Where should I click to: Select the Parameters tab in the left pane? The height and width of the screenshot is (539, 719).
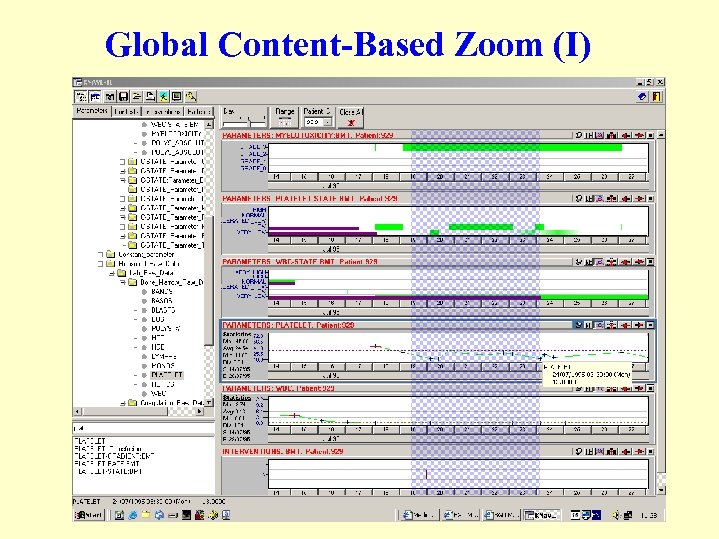point(92,111)
